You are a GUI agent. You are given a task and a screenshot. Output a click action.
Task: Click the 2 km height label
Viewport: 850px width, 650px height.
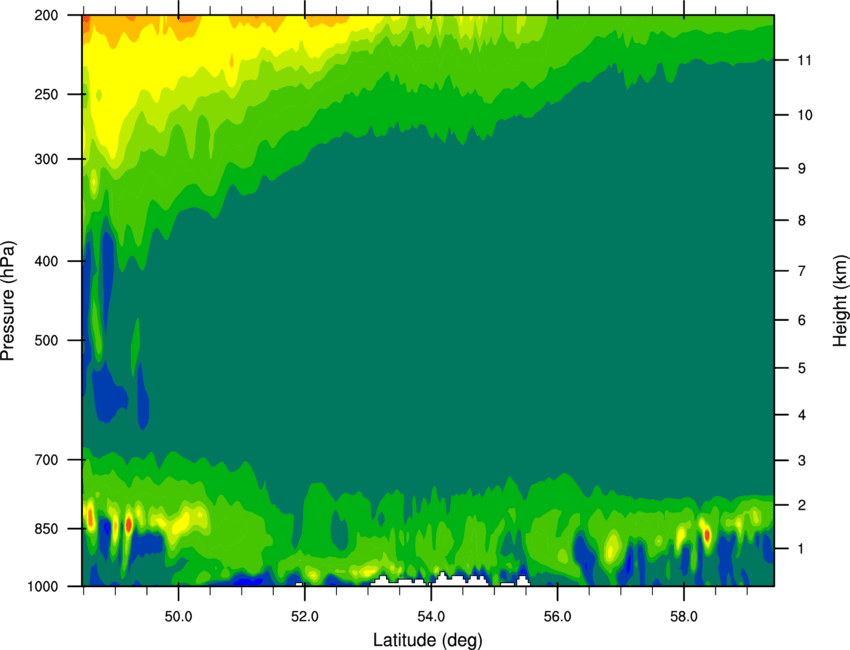(x=802, y=505)
